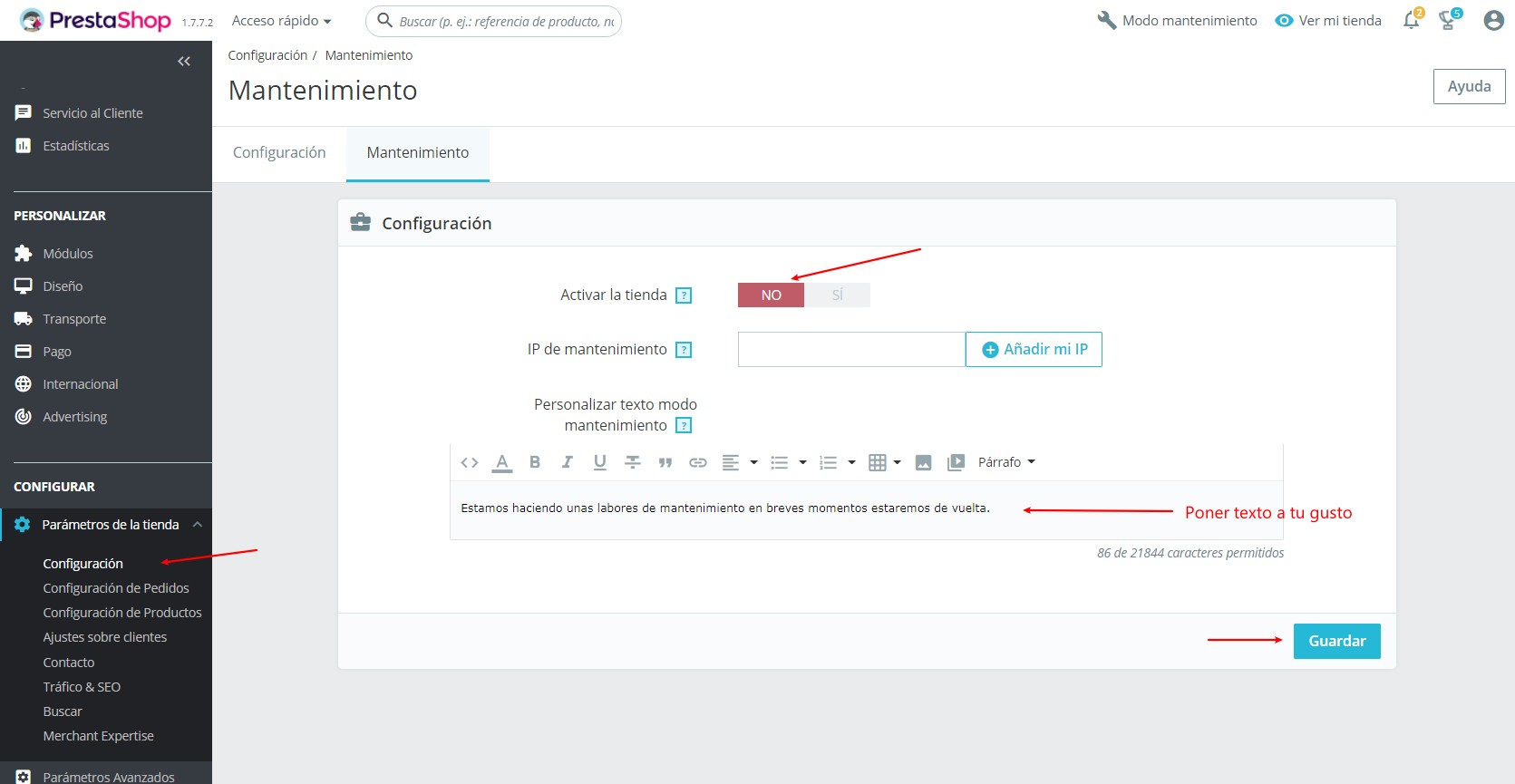
Task: Open the Párrafo format dropdown
Action: (x=1006, y=462)
